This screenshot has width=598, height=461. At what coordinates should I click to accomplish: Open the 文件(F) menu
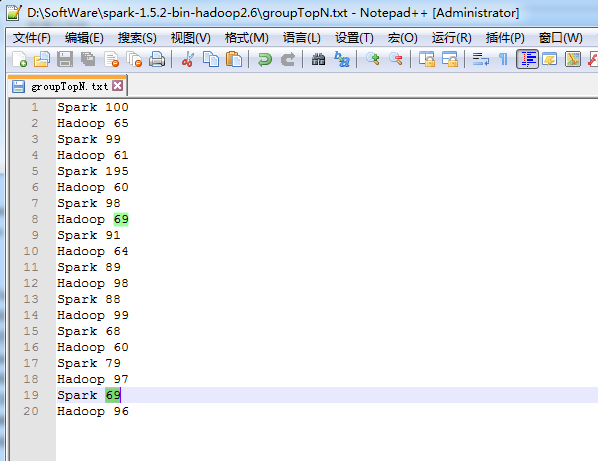click(32, 38)
